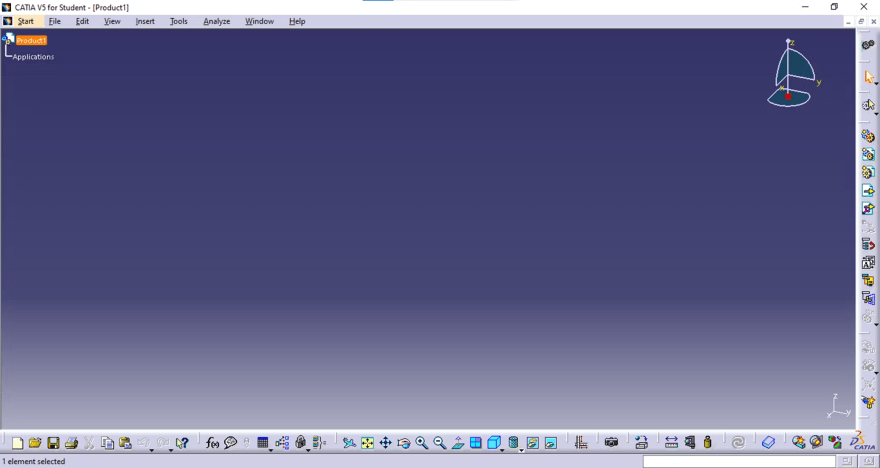Image resolution: width=880 pixels, height=468 pixels.
Task: Open the Help menu
Action: pyautogui.click(x=297, y=21)
